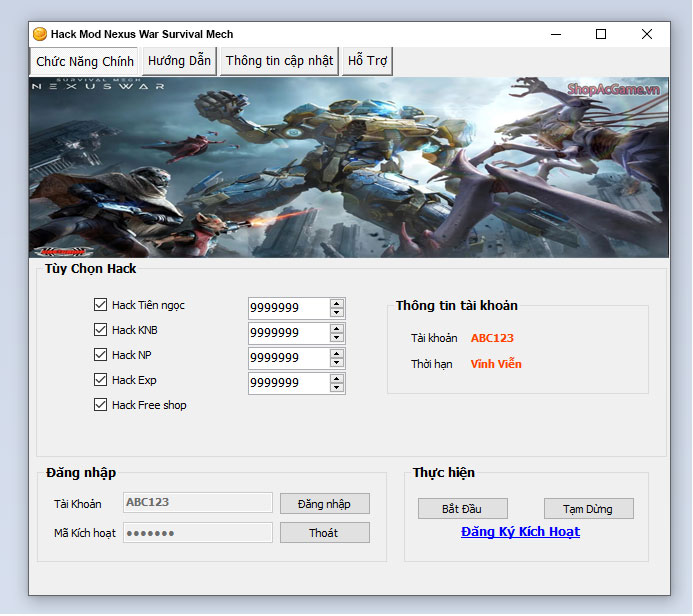
Task: Click the Tài Khoản login field
Action: [x=198, y=502]
